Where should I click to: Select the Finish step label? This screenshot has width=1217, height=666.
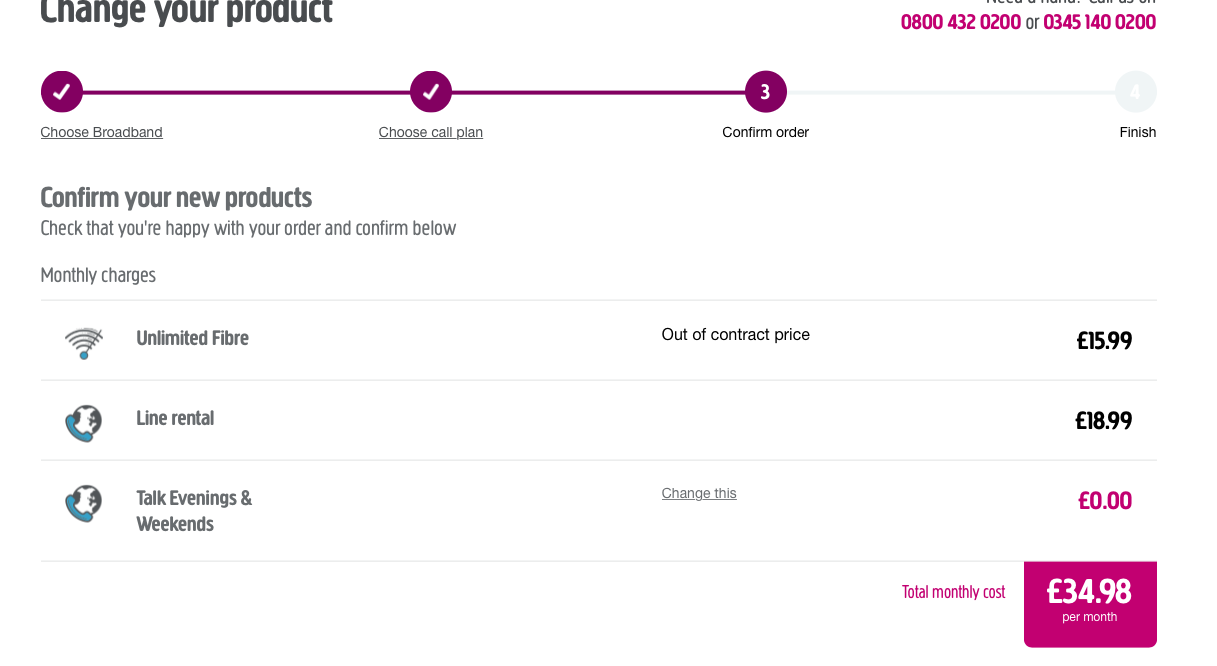(1138, 131)
